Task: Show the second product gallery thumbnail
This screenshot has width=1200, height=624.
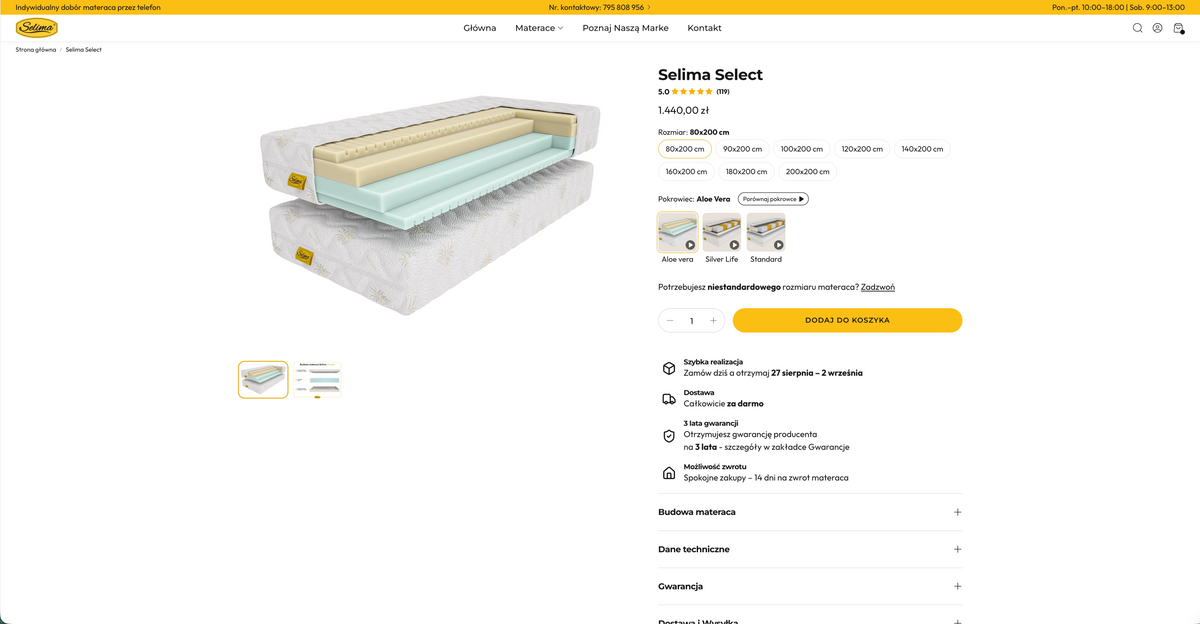Action: click(317, 380)
